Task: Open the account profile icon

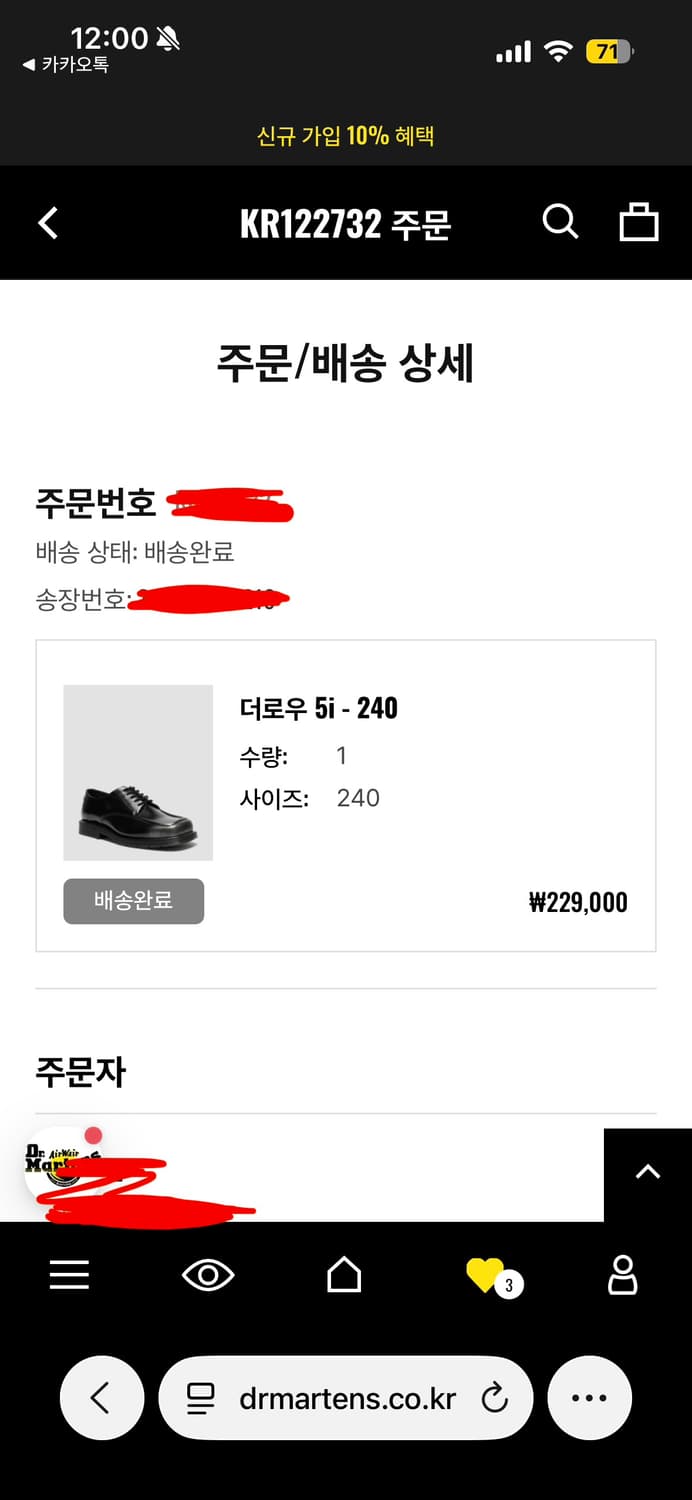Action: pyautogui.click(x=622, y=1274)
